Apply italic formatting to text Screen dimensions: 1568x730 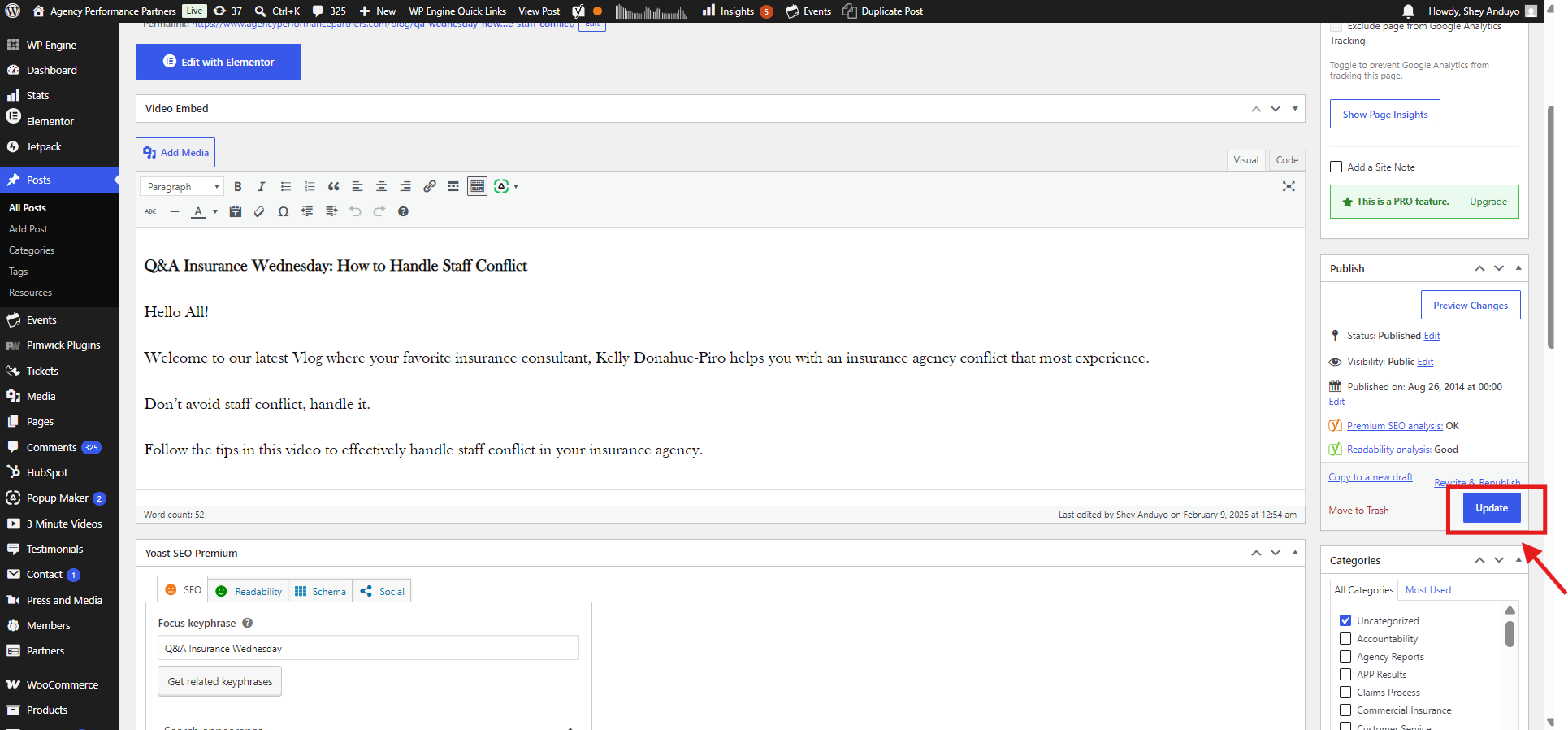[262, 187]
